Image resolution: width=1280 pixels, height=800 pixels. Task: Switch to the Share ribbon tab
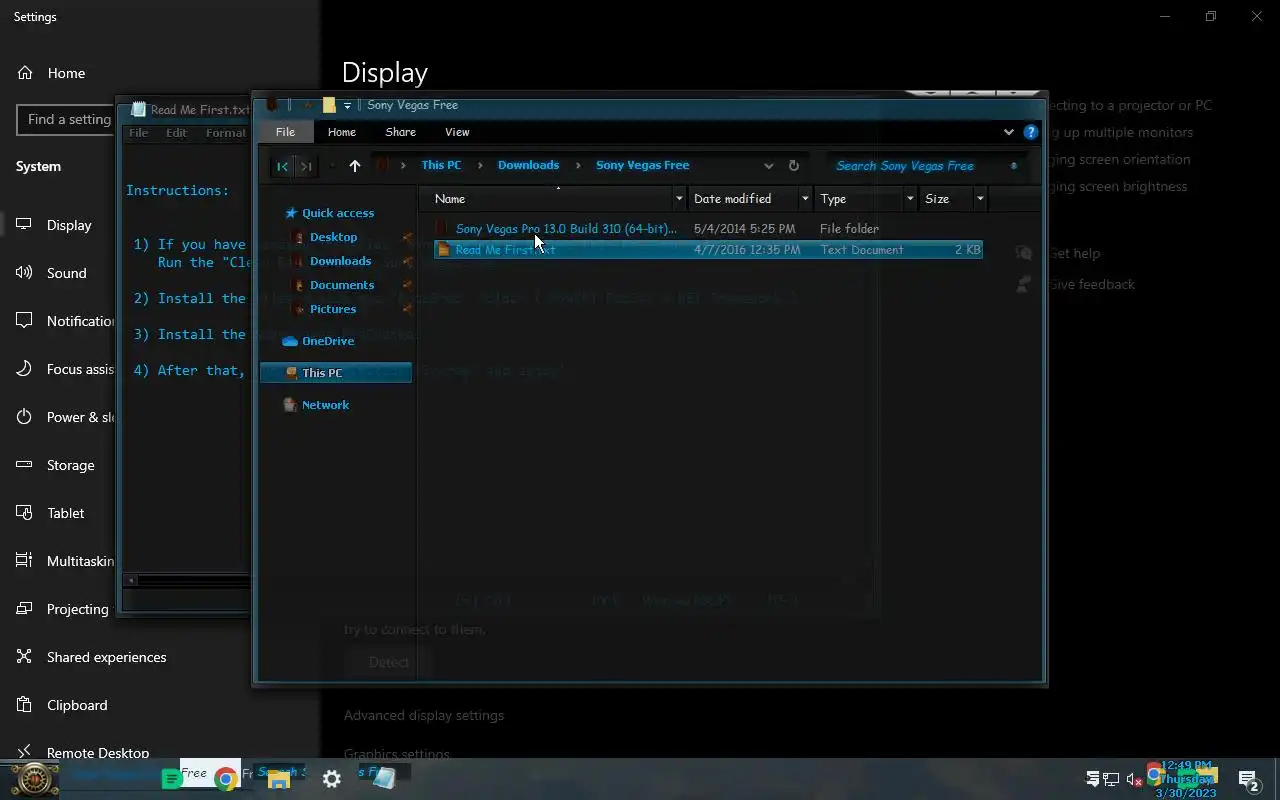click(400, 132)
